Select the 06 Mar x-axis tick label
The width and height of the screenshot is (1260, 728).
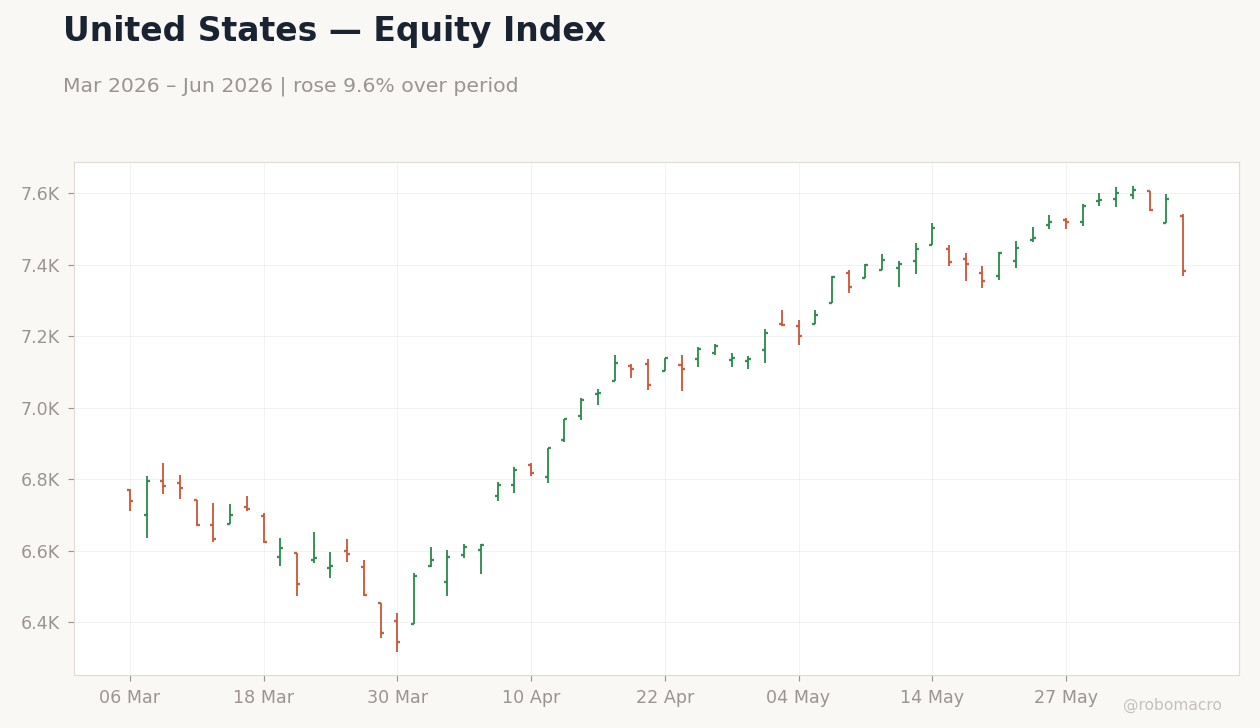[x=129, y=698]
